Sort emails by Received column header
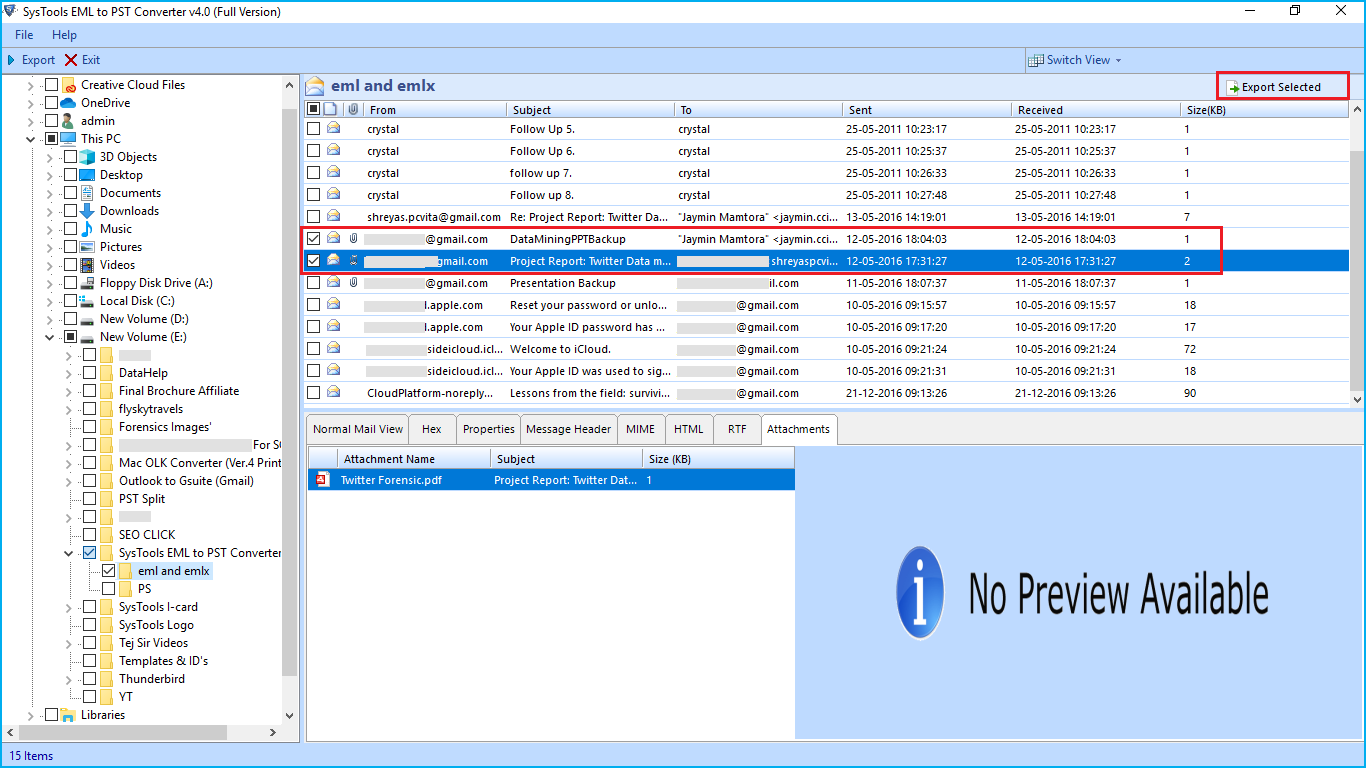This screenshot has height=768, width=1366. coord(1096,110)
